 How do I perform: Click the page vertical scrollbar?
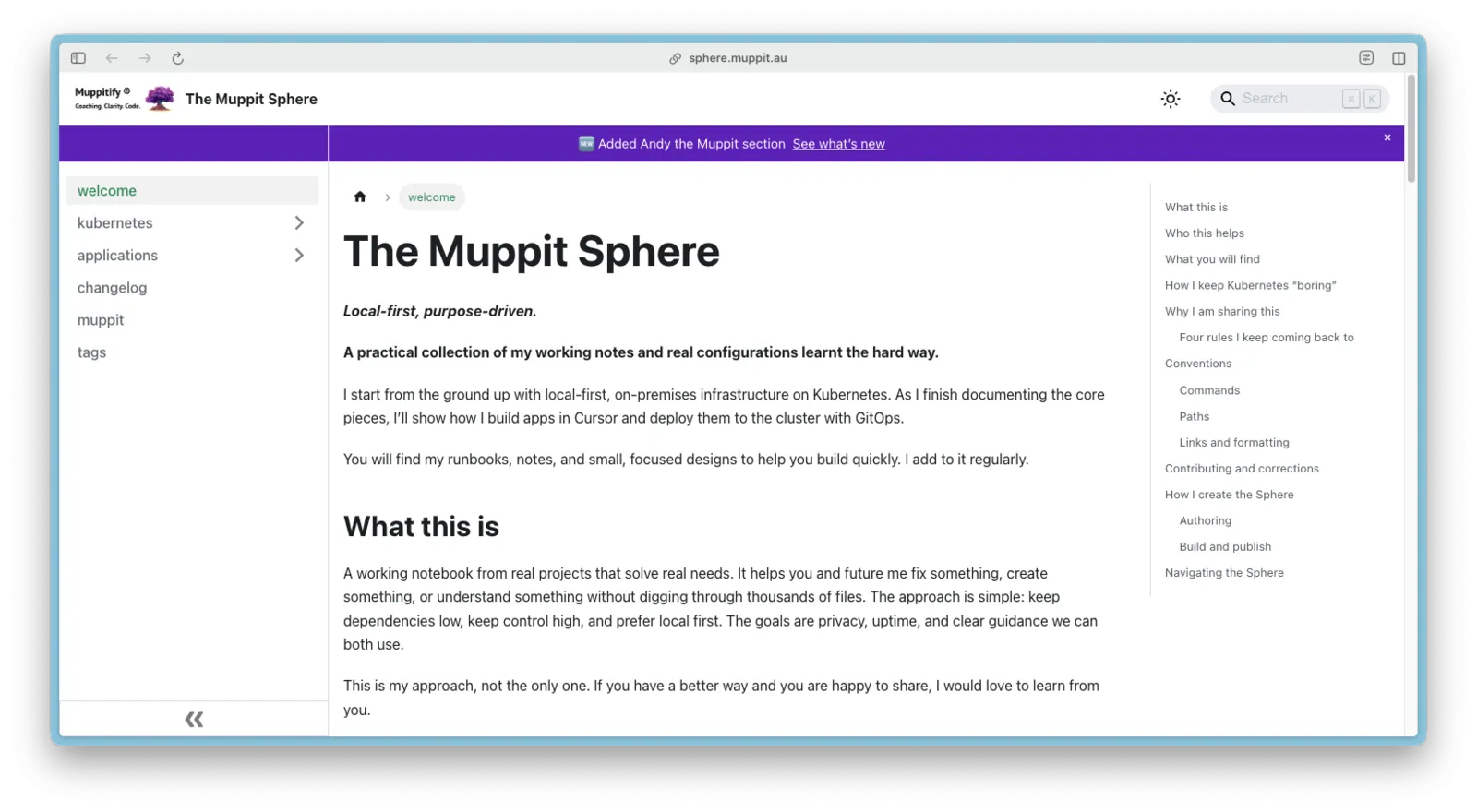[1411, 129]
